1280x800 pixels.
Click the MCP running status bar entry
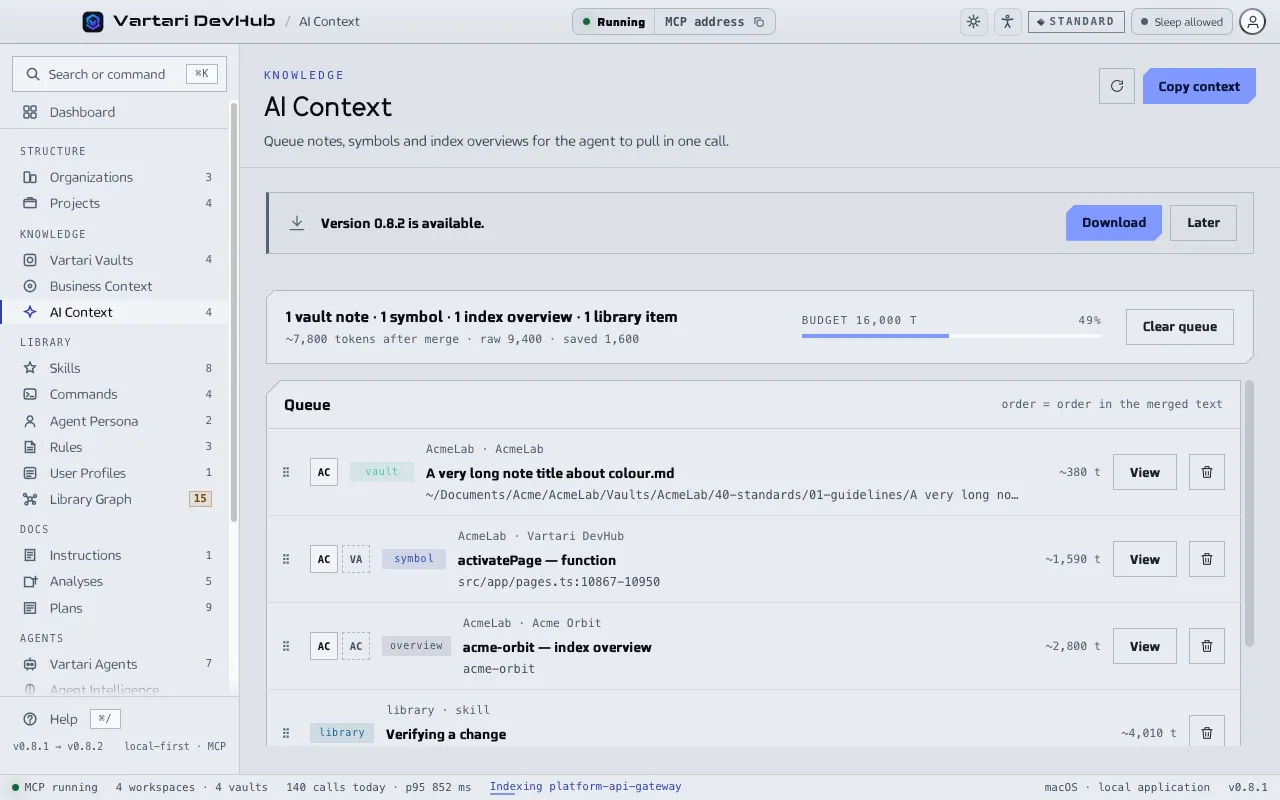[55, 787]
